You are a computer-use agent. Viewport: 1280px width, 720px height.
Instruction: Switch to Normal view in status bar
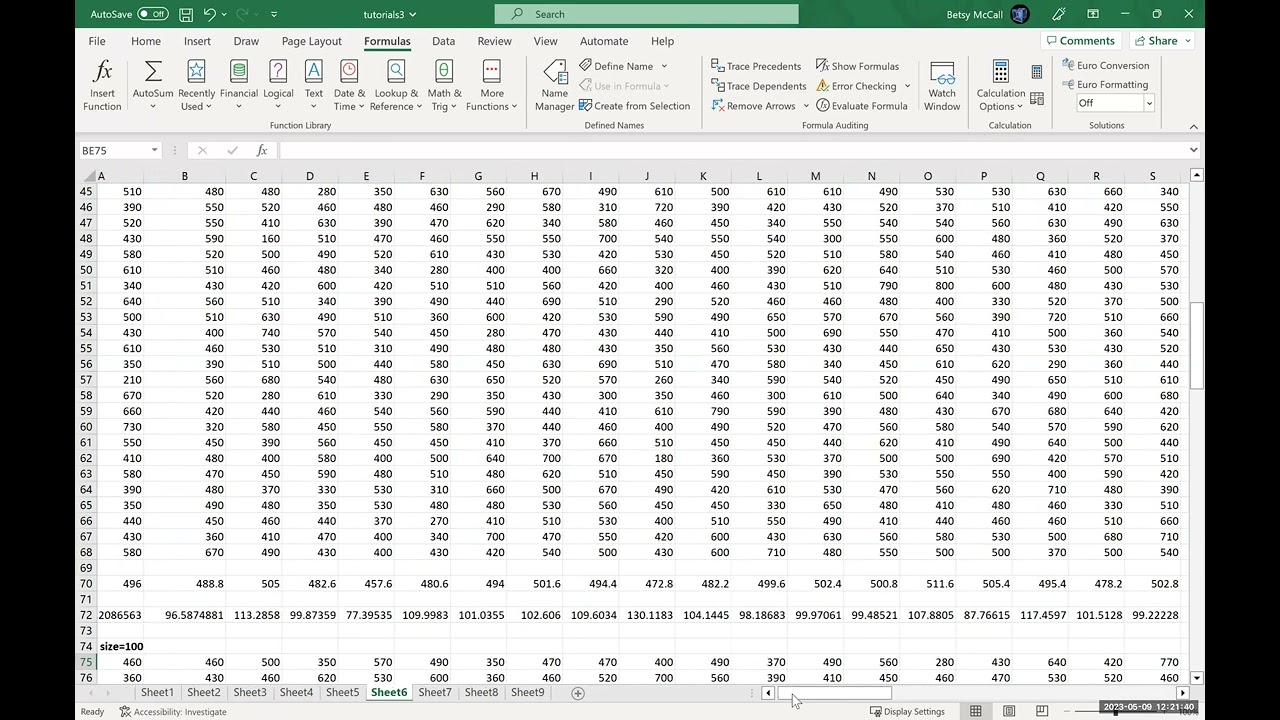975,711
